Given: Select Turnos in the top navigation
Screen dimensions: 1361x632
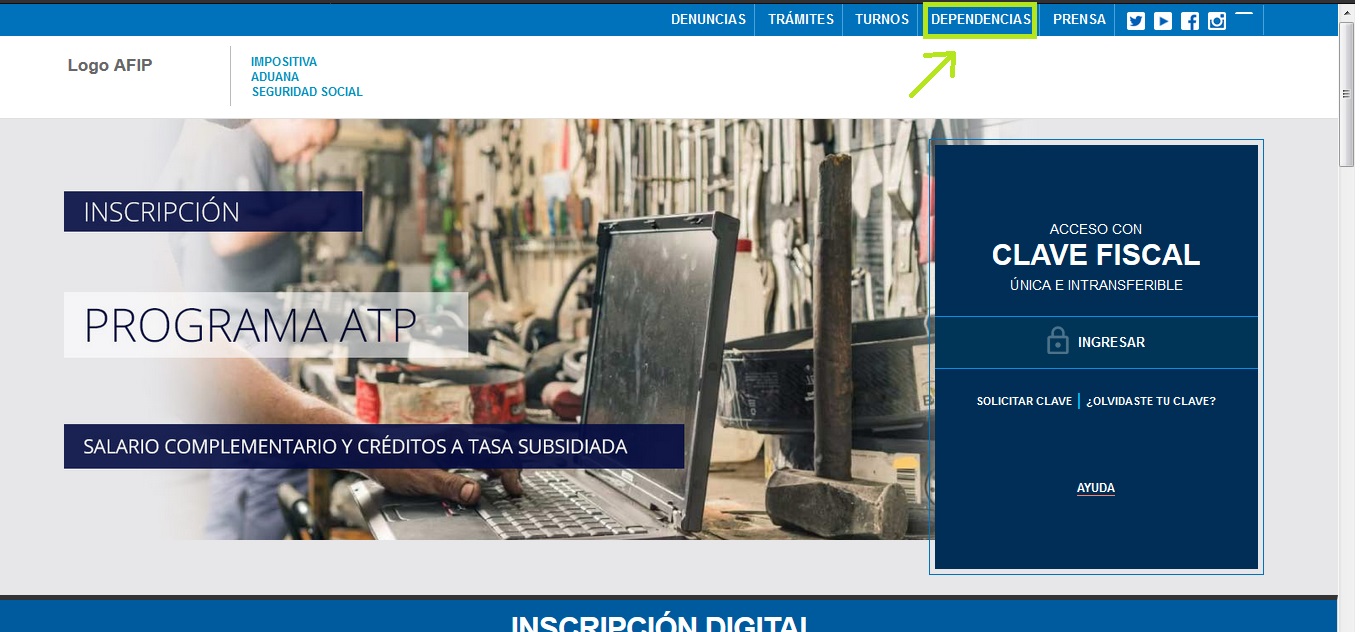Looking at the screenshot, I should tap(881, 20).
